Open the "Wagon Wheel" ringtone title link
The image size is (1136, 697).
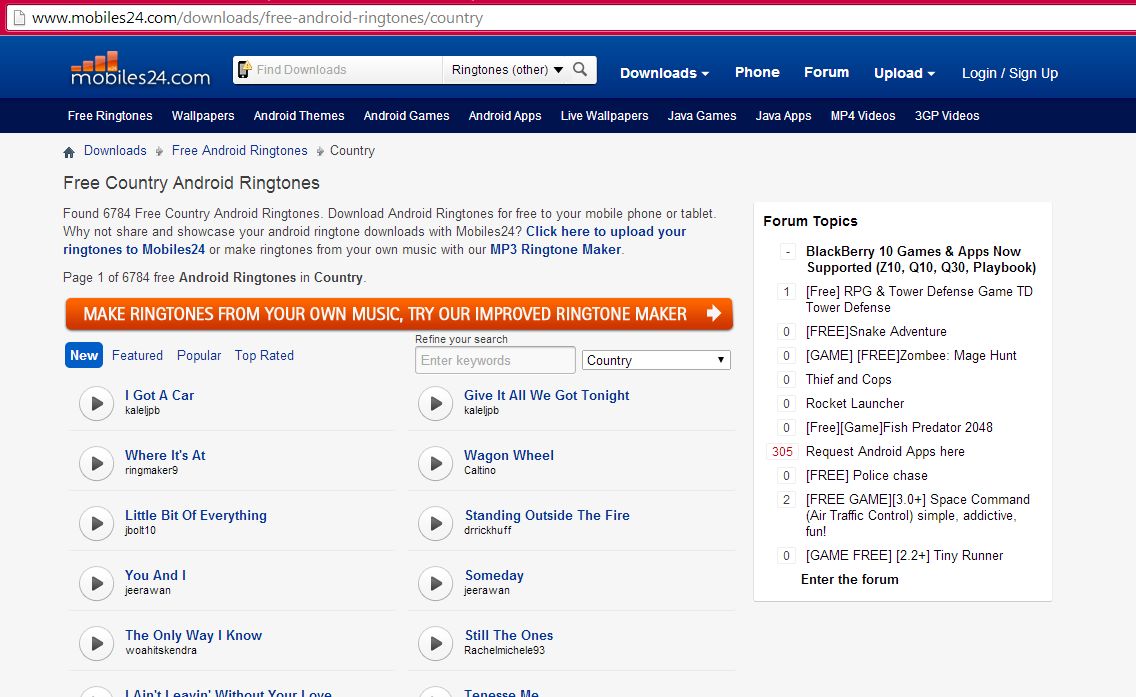tap(509, 456)
